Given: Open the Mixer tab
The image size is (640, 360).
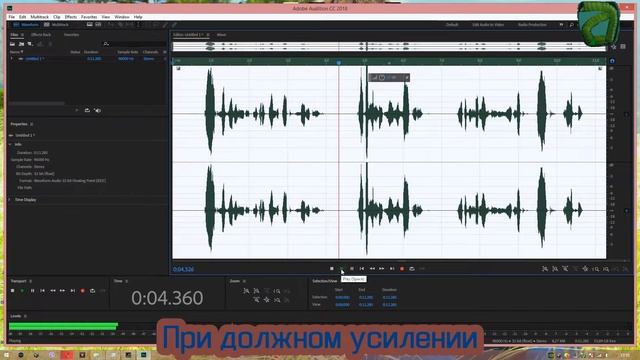Looking at the screenshot, I should coord(221,35).
